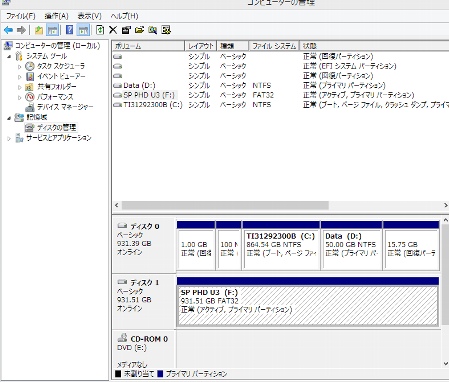Click the ディスク 0 drive icon

click(x=122, y=226)
